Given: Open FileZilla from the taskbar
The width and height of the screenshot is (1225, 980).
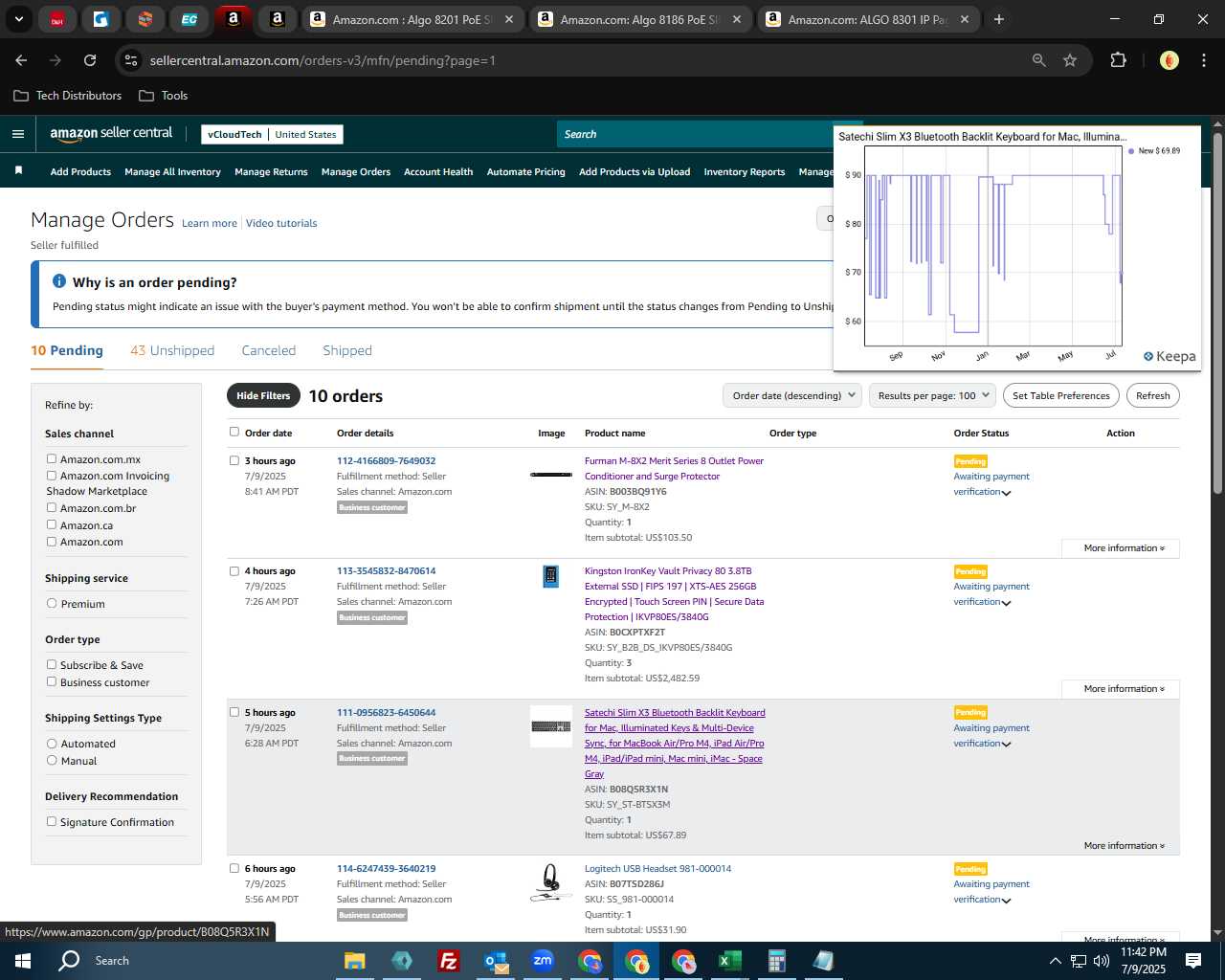Looking at the screenshot, I should pyautogui.click(x=448, y=961).
